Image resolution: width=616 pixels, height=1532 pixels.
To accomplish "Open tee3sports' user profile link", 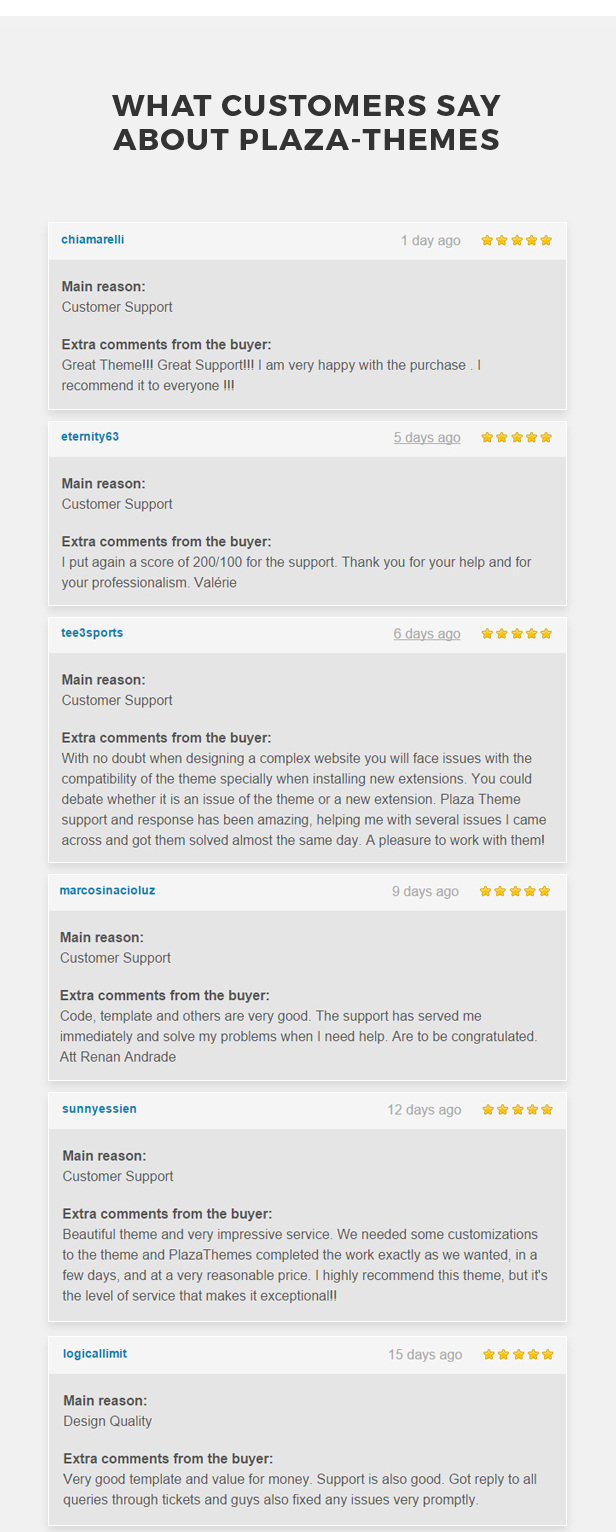I will 92,633.
